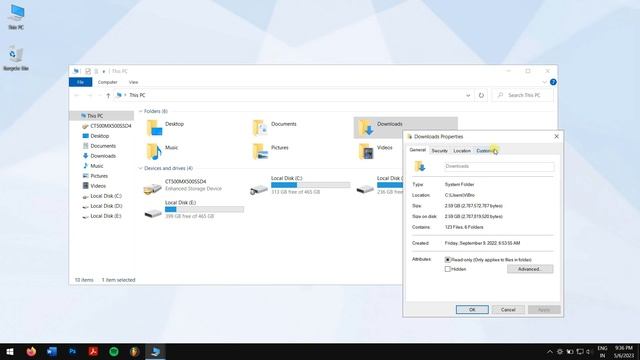This screenshot has width=640, height=360.
Task: Click the up-directory arrow in Explorer
Action: pos(108,95)
